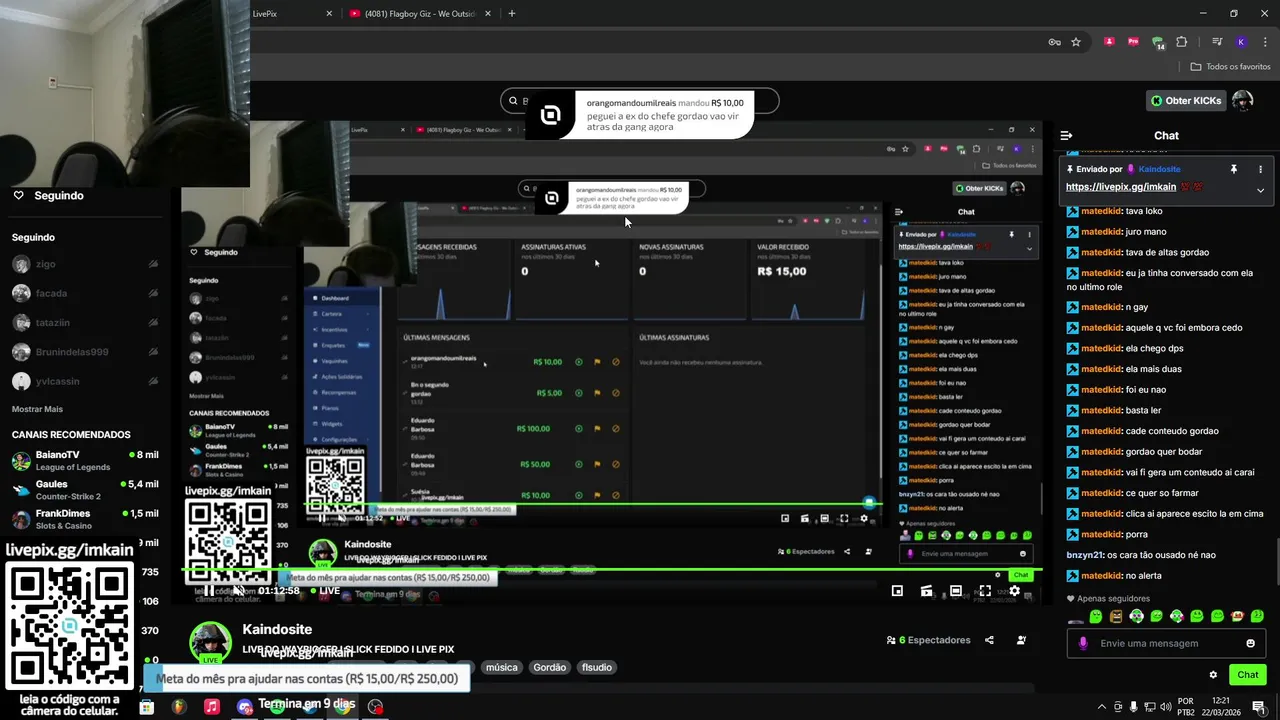Screen dimensions: 1280x720
Task: Close the LivePix browser tab
Action: click(x=329, y=14)
